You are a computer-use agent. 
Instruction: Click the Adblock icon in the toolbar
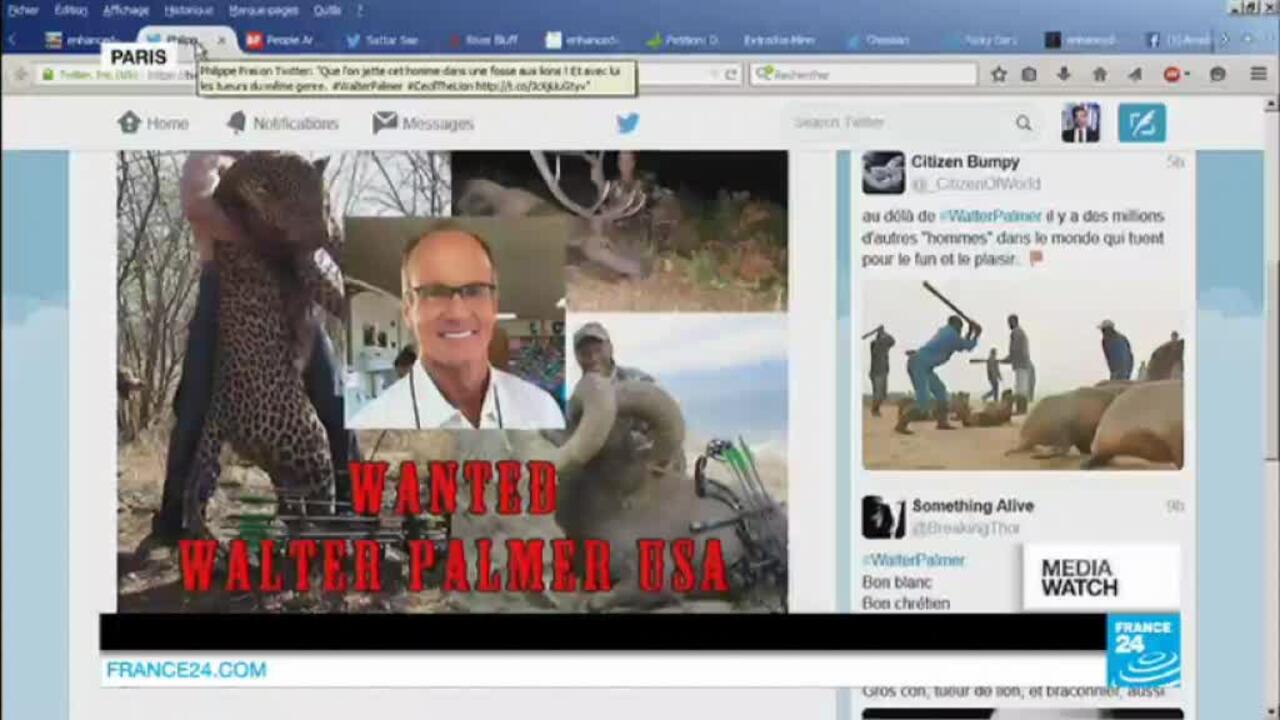pyautogui.click(x=1172, y=73)
